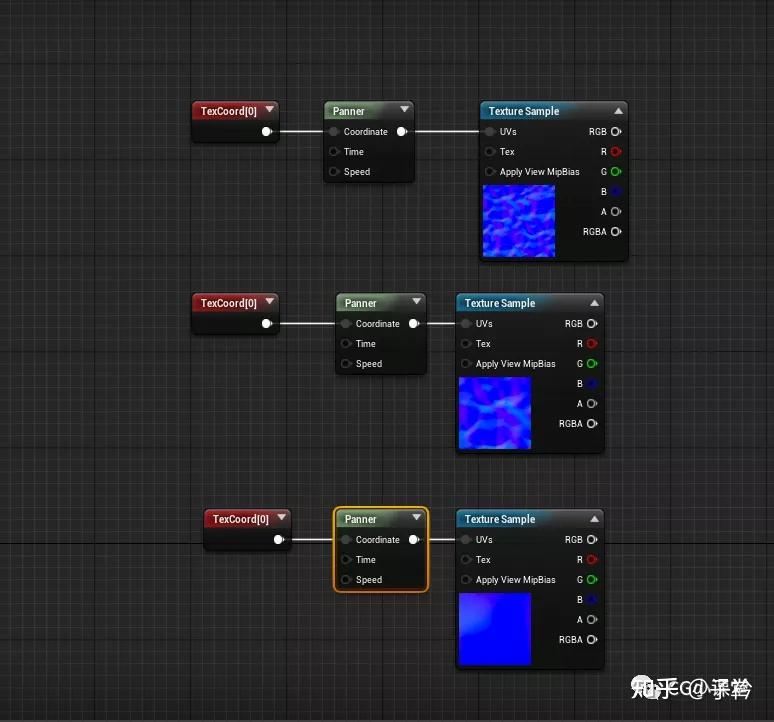Click the bottom Texture Sample green G pin
774x722 pixels.
click(x=592, y=580)
